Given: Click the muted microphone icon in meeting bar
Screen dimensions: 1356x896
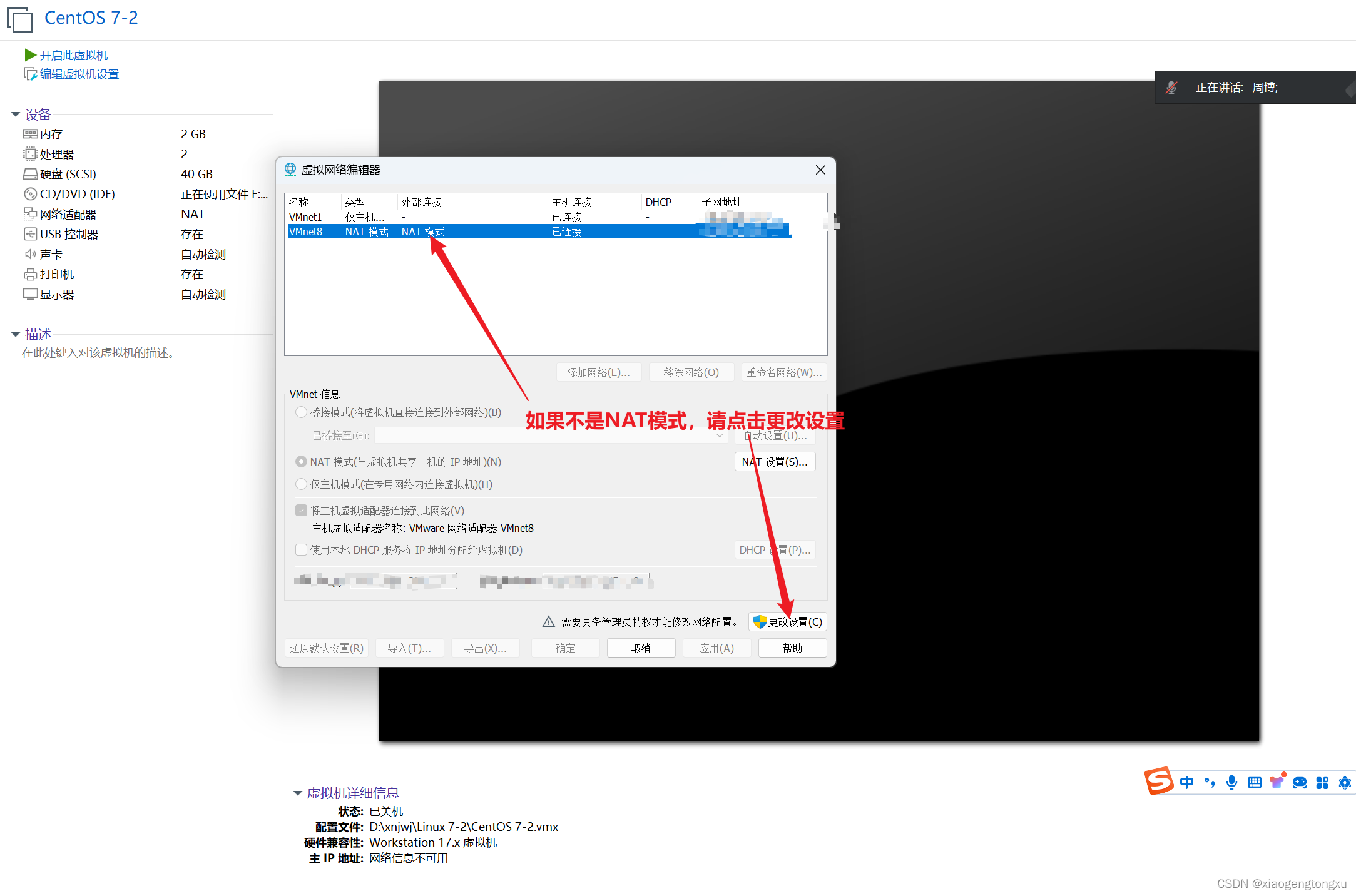Looking at the screenshot, I should coord(1171,88).
